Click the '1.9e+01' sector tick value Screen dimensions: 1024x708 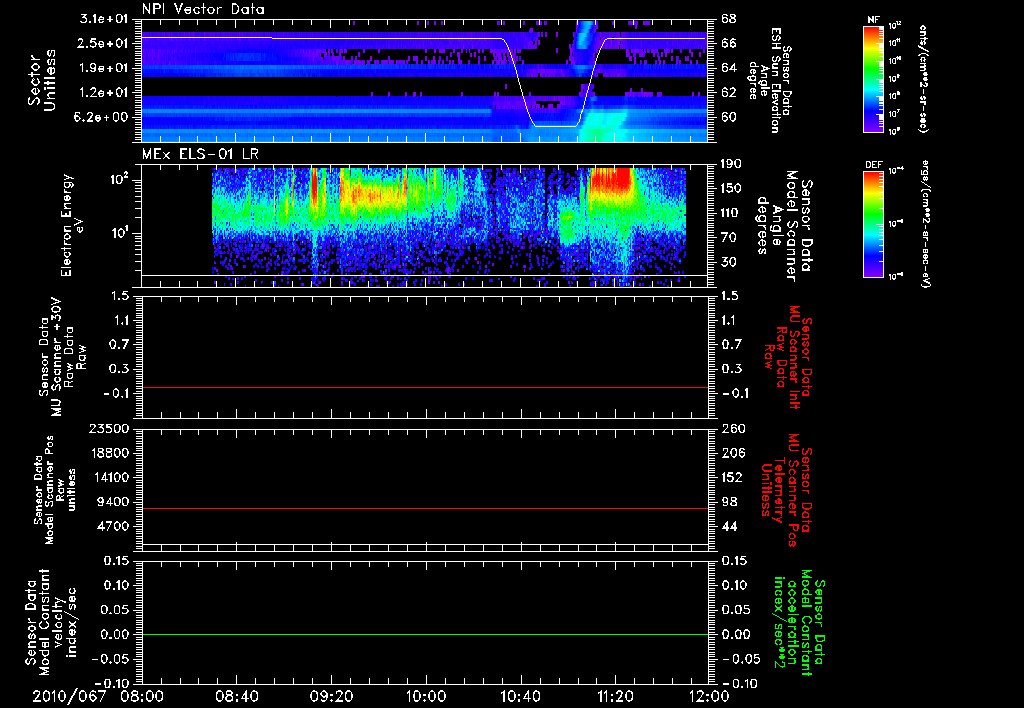click(x=103, y=68)
